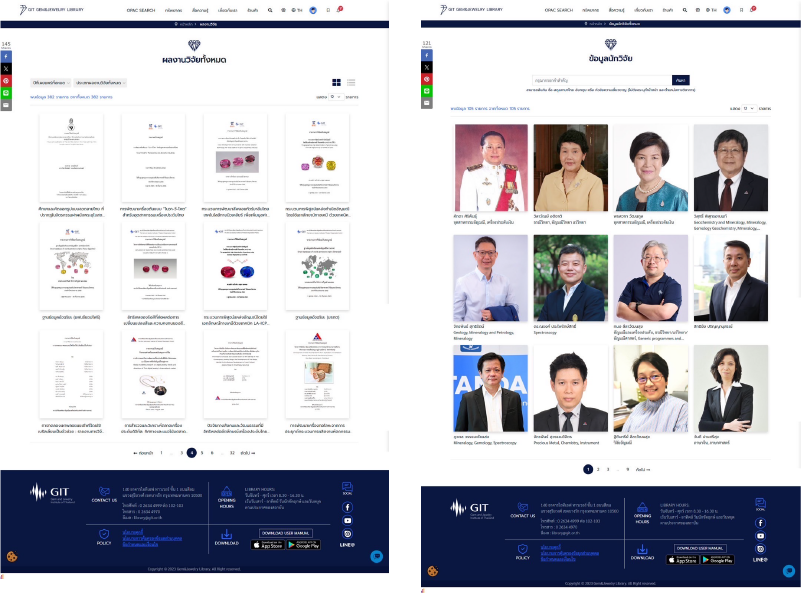Share researchers page on Facebook
This screenshot has width=801, height=593.
coord(427,55)
